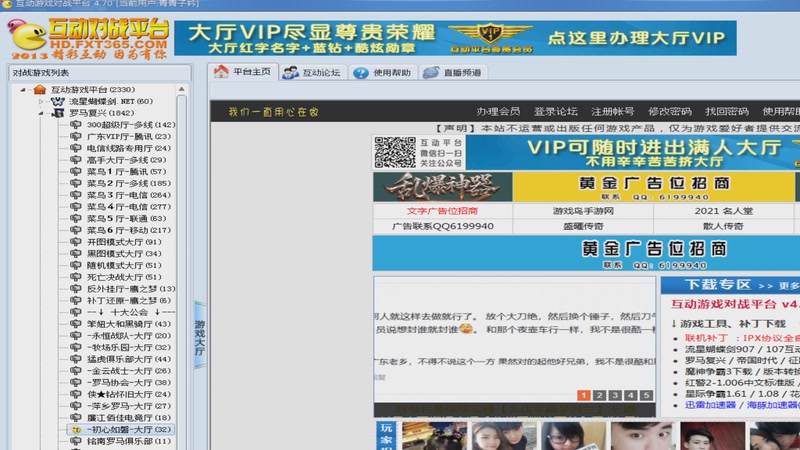Go to slide 4 in carousel pager

click(631, 395)
